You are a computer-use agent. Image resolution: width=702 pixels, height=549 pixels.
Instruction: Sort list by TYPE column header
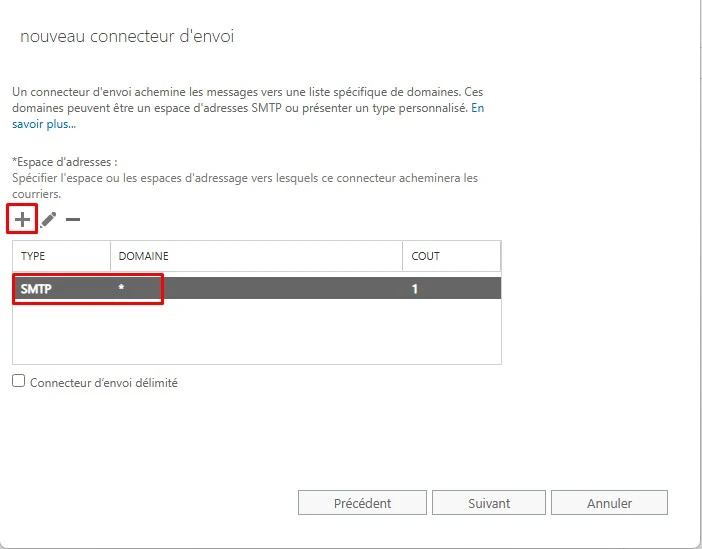(x=61, y=256)
